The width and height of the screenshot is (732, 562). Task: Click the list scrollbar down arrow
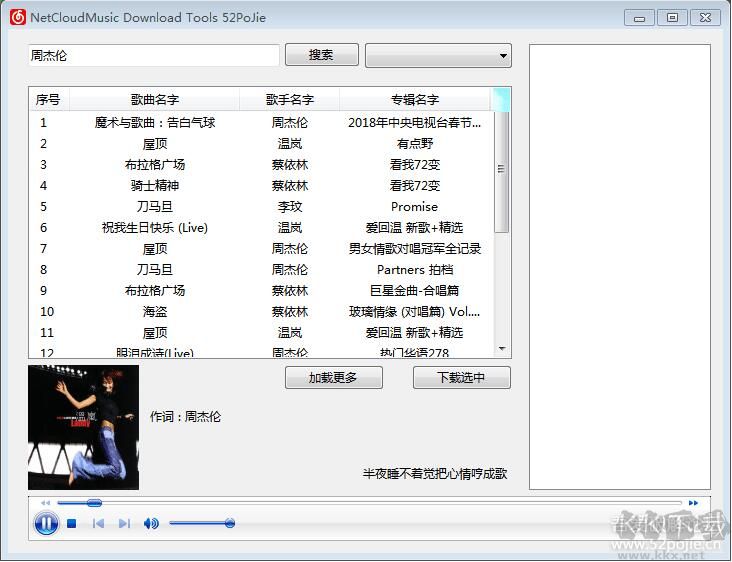[502, 349]
